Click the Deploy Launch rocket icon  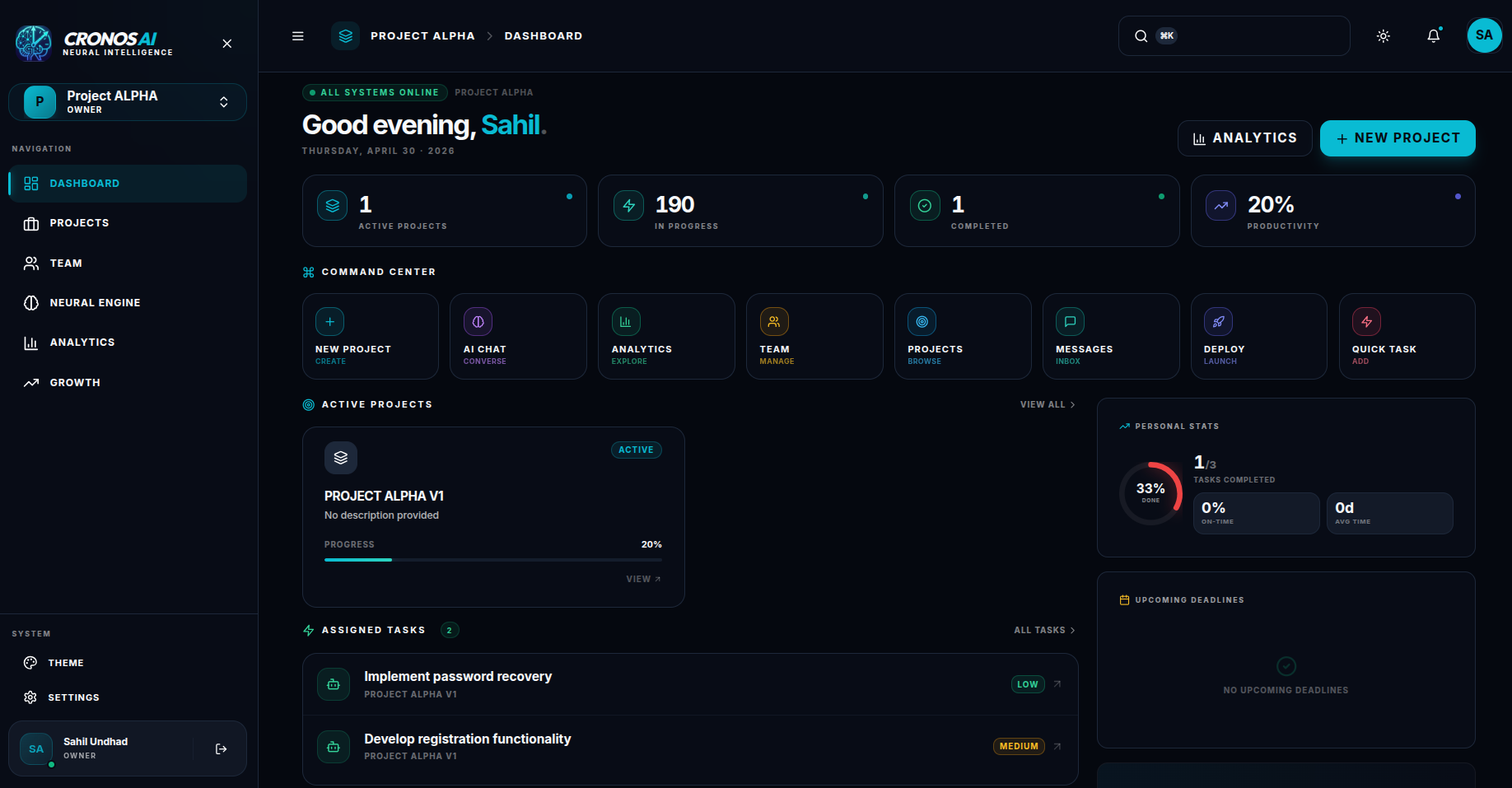click(1219, 322)
